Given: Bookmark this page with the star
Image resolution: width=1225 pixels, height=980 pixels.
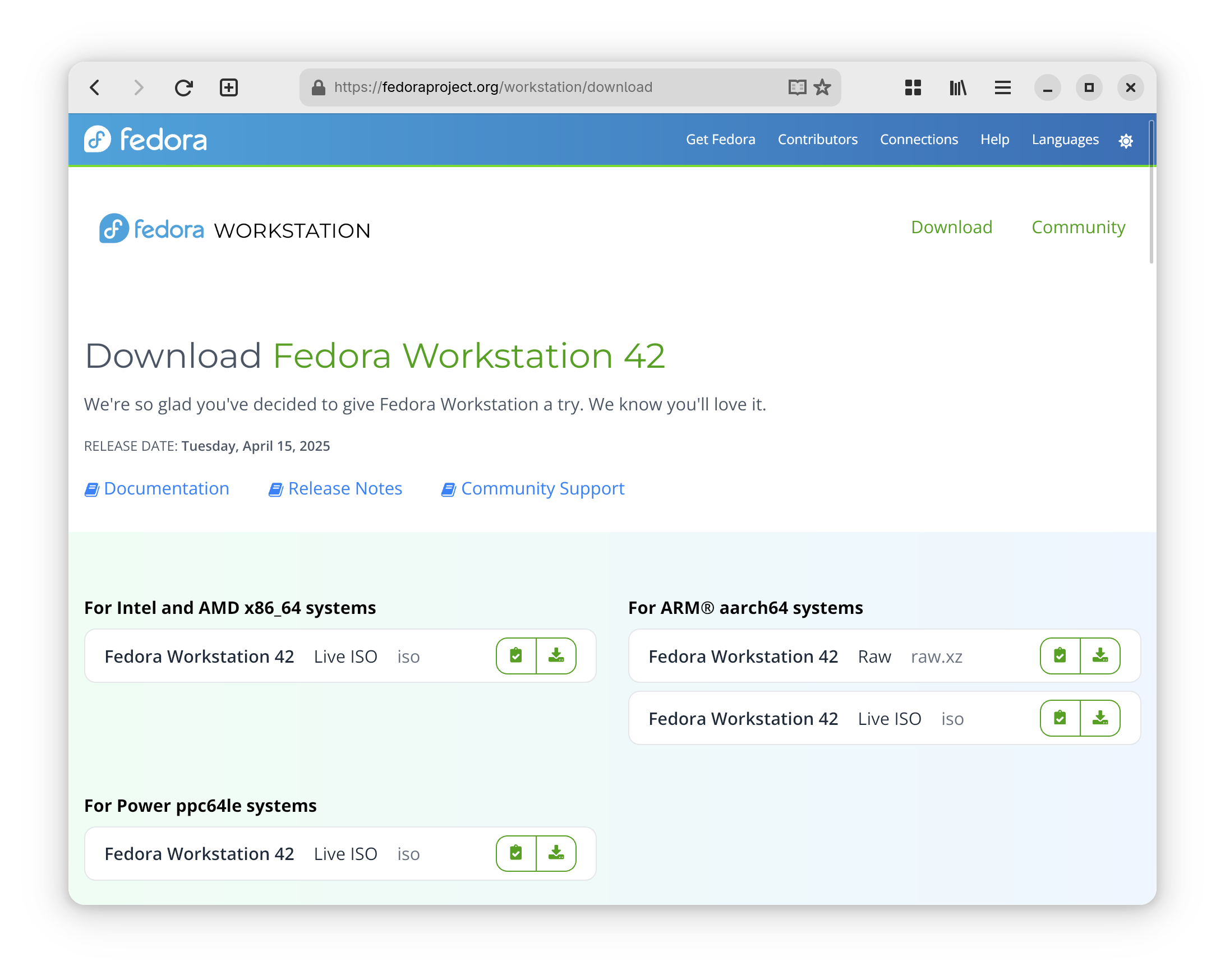Looking at the screenshot, I should click(x=822, y=87).
